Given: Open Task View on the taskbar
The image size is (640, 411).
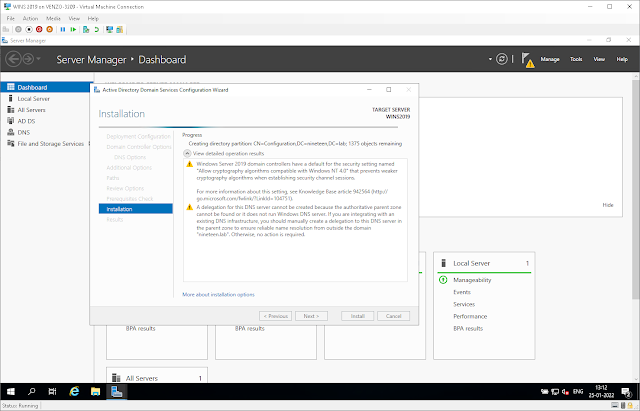Looking at the screenshot, I should tap(52, 391).
